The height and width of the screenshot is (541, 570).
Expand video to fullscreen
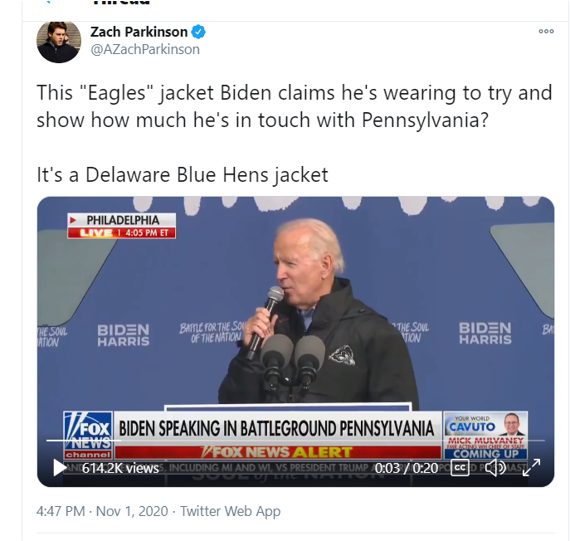coord(531,468)
